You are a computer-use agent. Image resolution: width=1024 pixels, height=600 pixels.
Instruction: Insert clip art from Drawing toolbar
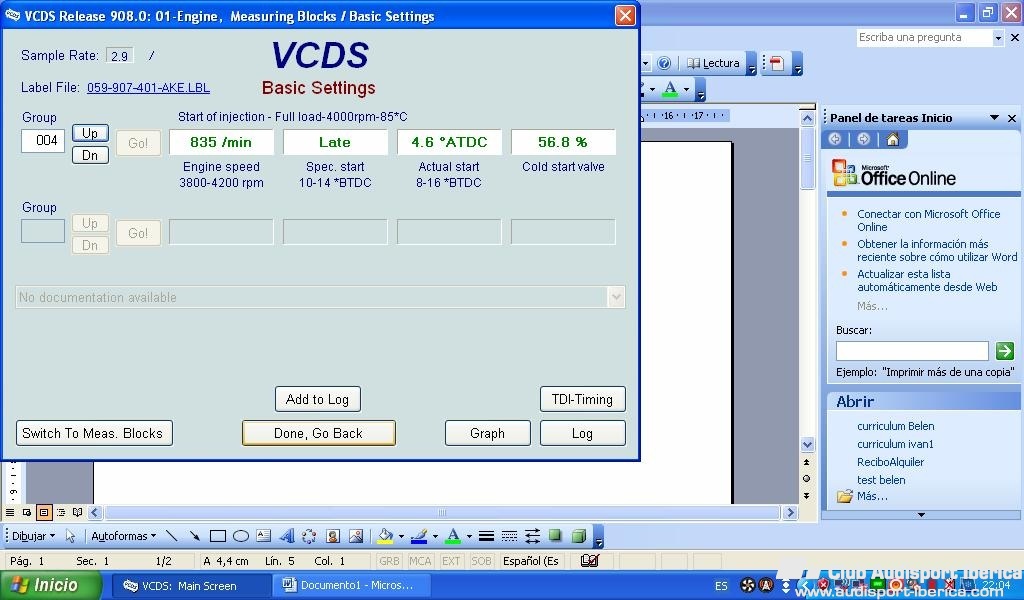(332, 536)
